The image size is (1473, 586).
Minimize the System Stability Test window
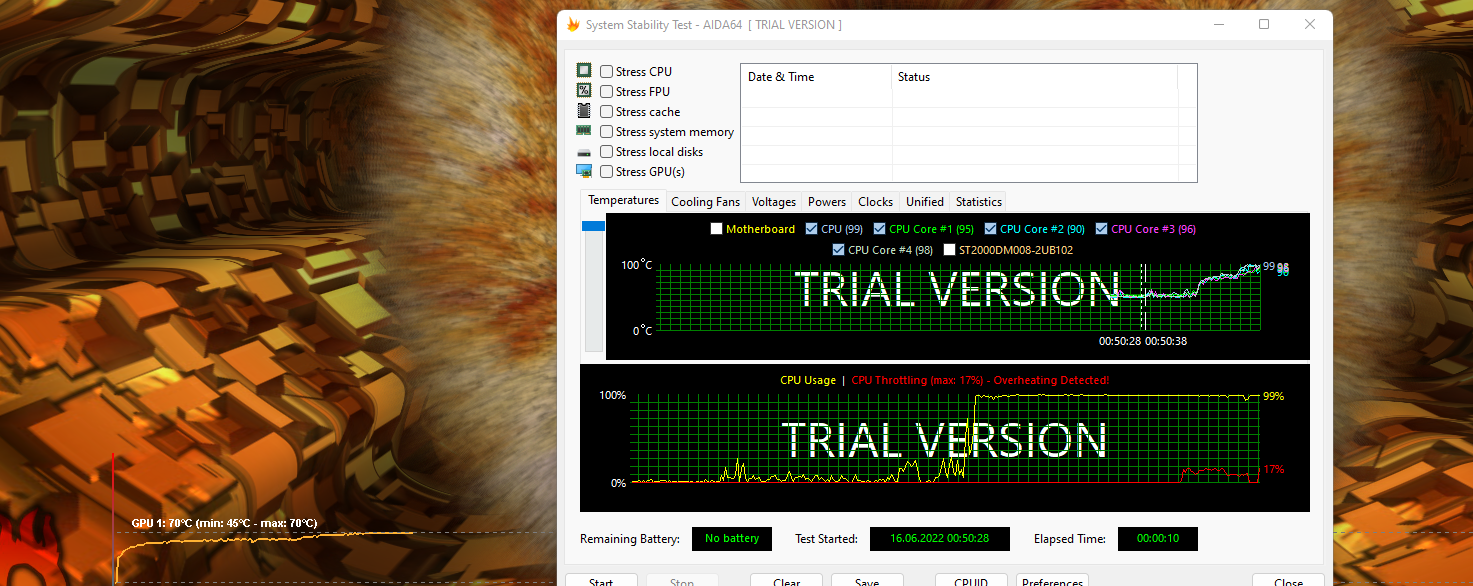(x=1218, y=24)
